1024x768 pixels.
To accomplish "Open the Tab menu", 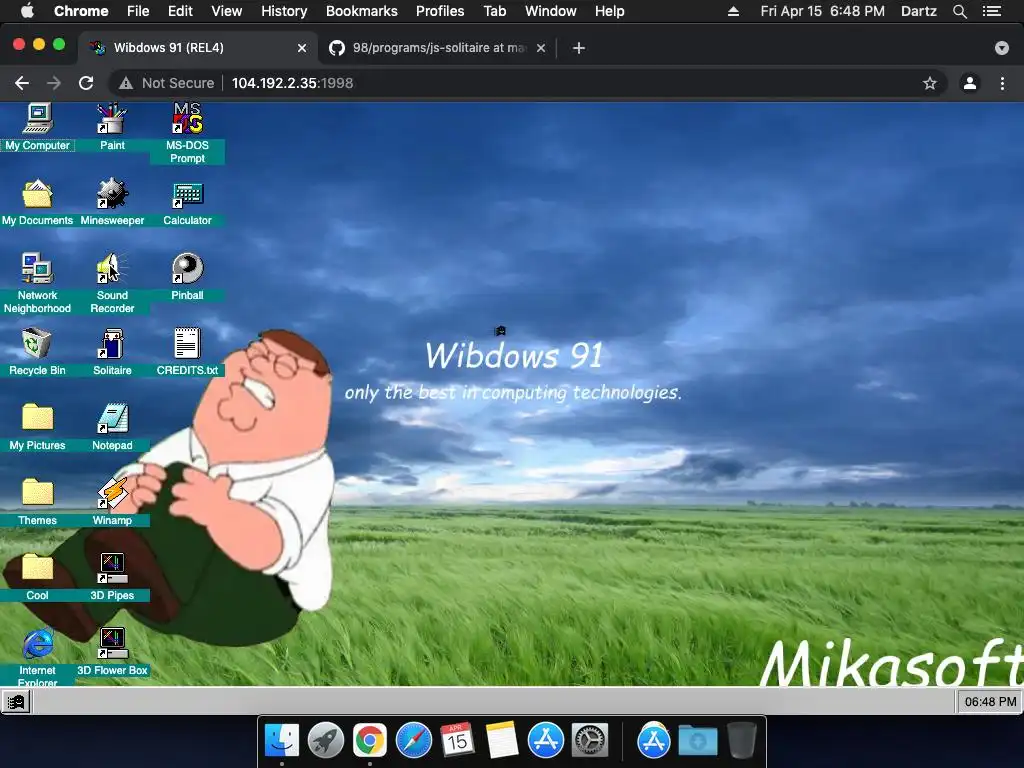I will [x=494, y=11].
